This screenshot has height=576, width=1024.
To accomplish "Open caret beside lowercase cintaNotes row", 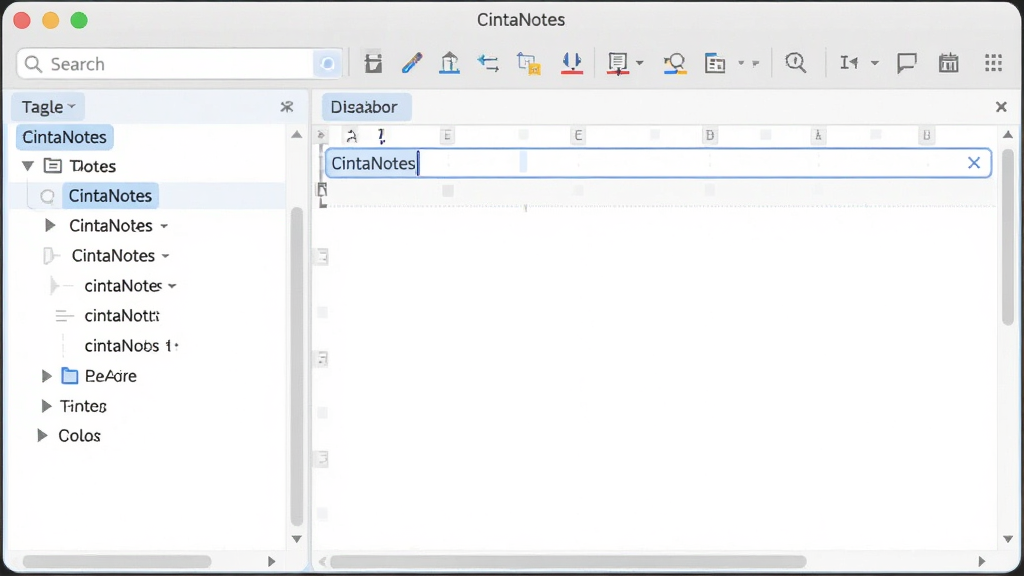I will tap(172, 286).
